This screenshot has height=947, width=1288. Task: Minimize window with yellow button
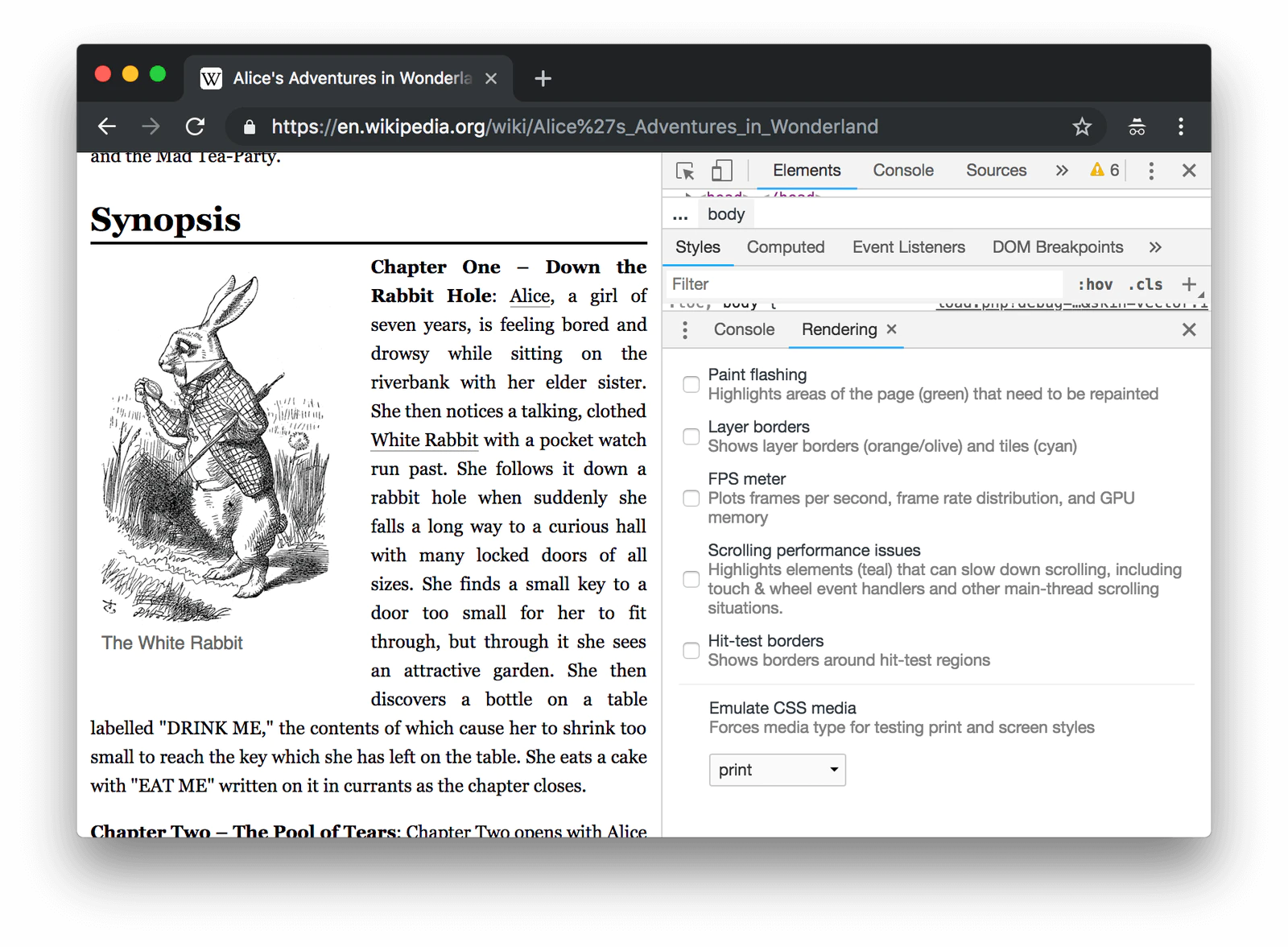[130, 74]
